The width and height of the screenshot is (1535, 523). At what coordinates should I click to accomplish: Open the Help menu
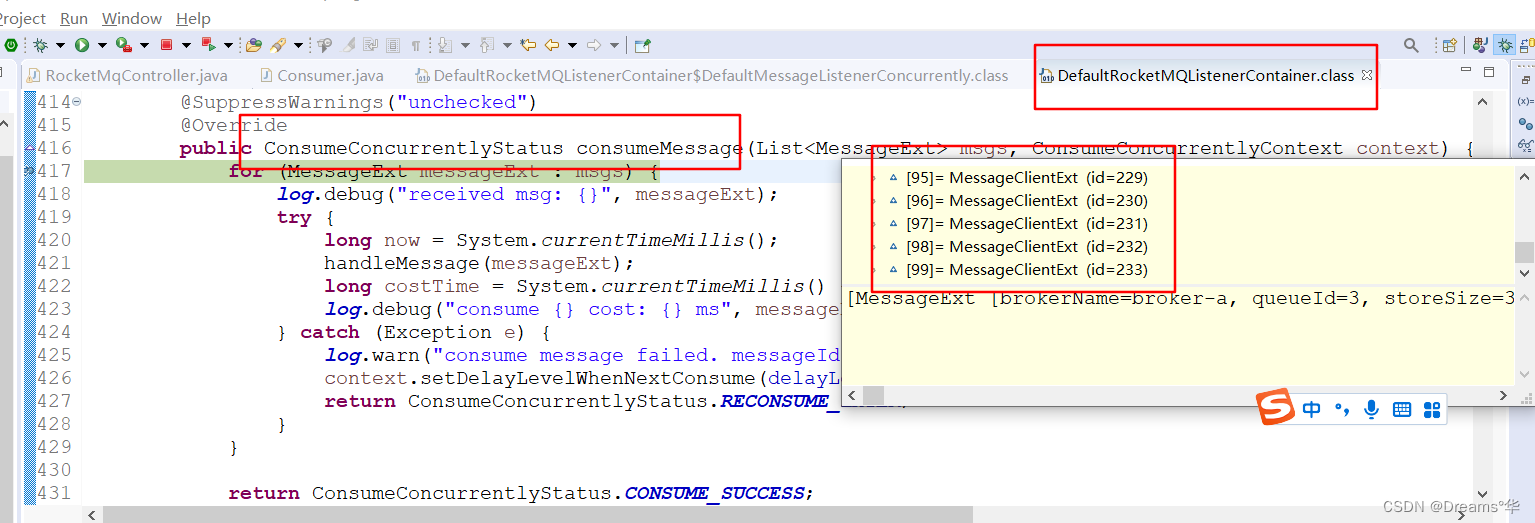(193, 18)
